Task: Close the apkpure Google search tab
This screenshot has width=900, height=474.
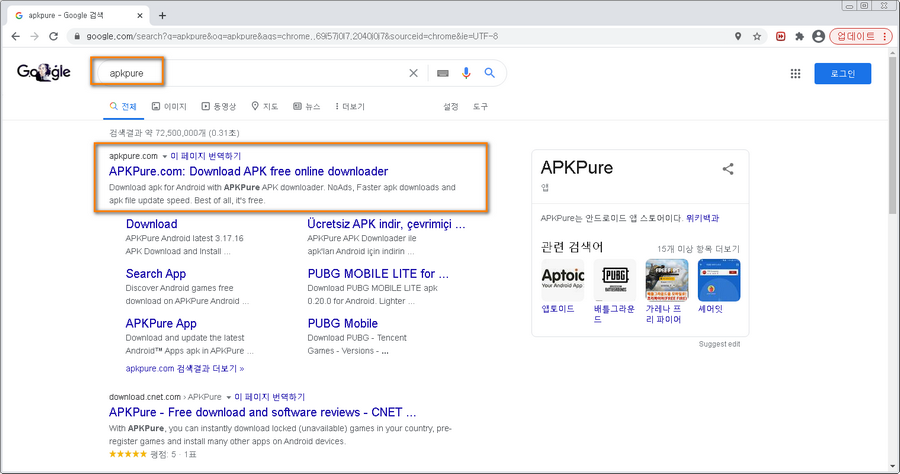Action: point(139,15)
